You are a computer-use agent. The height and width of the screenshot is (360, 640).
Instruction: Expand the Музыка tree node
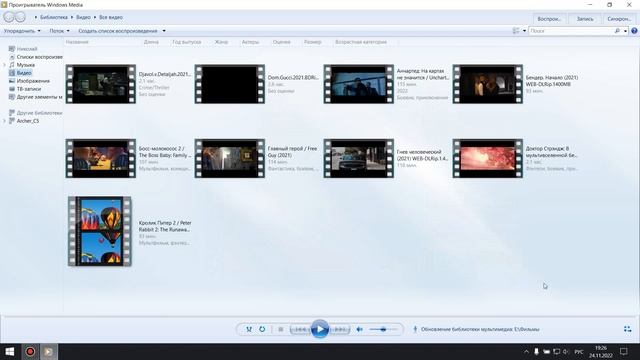point(4,65)
